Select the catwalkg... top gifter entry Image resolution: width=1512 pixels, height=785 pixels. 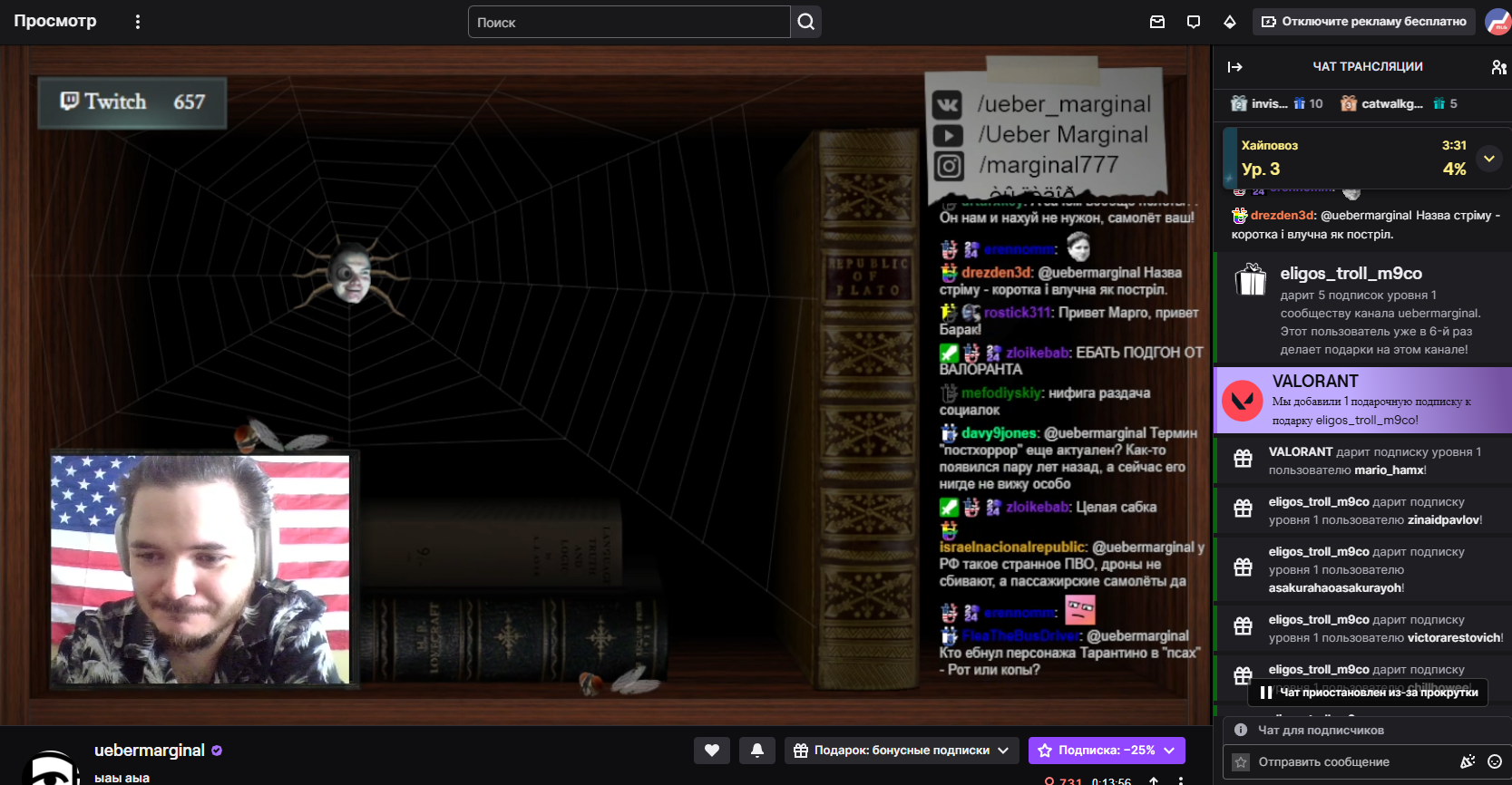(x=1399, y=103)
